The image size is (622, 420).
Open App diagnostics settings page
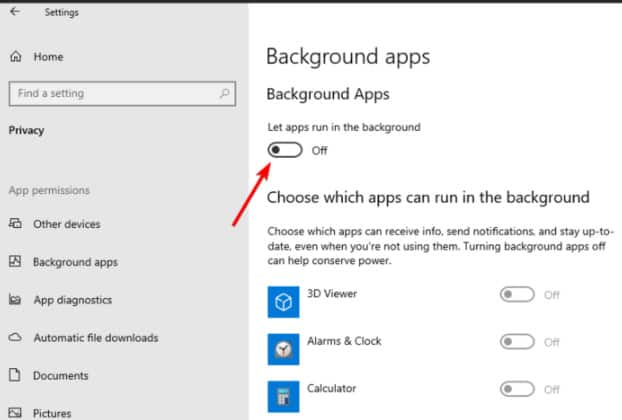[72, 300]
